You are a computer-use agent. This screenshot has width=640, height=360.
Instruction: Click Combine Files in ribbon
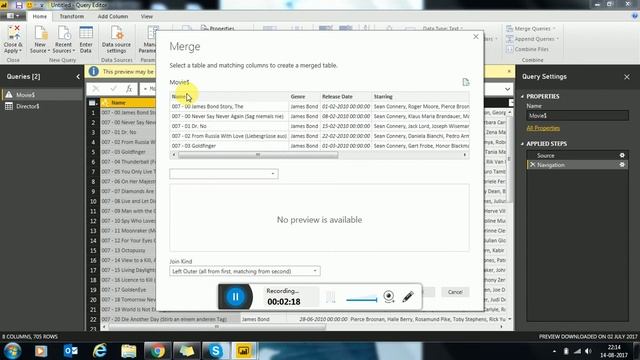pos(527,49)
